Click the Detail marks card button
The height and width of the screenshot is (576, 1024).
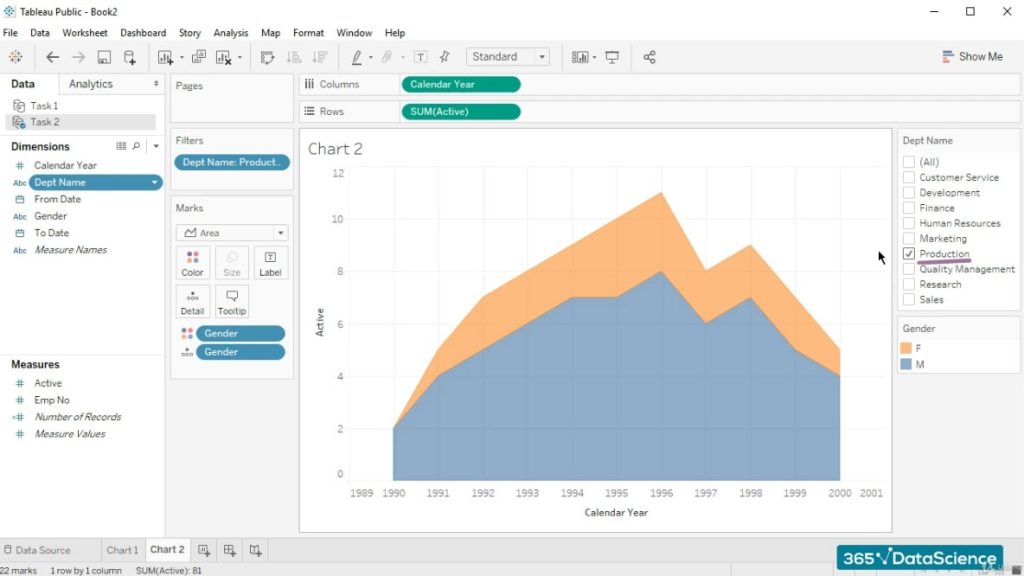pyautogui.click(x=192, y=302)
